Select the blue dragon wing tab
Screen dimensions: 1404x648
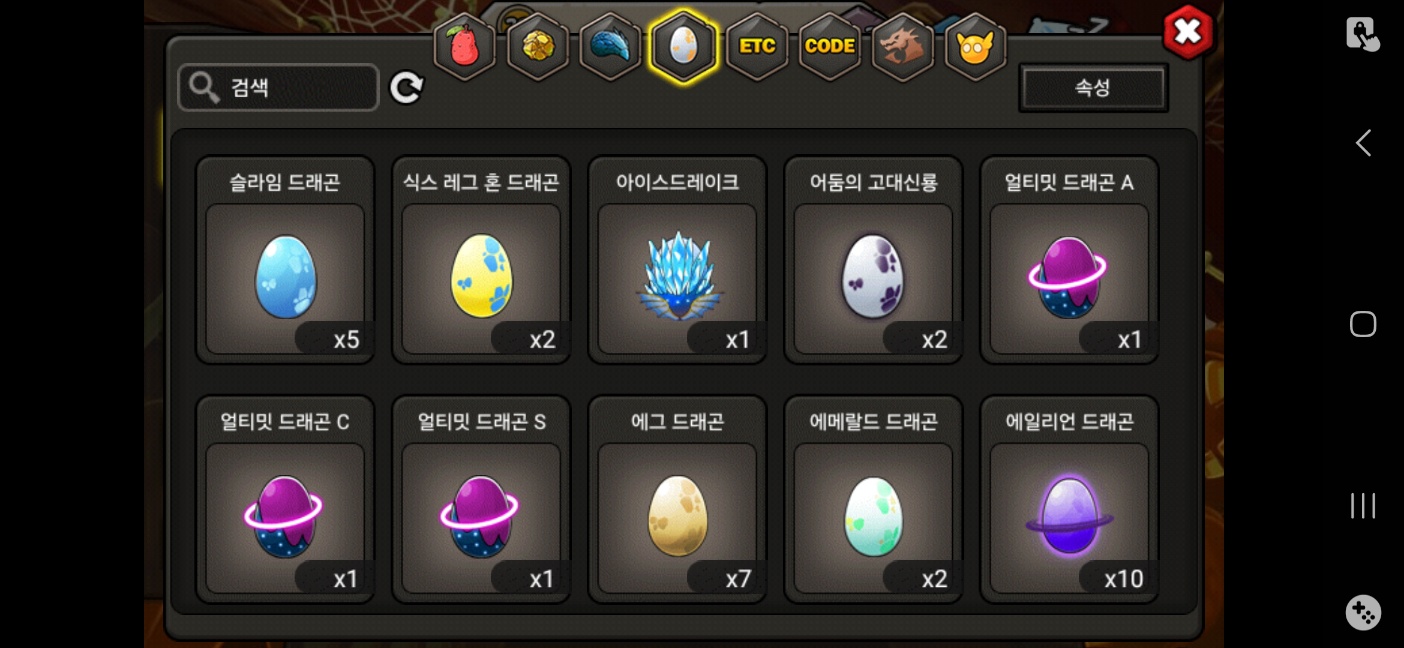coord(610,46)
